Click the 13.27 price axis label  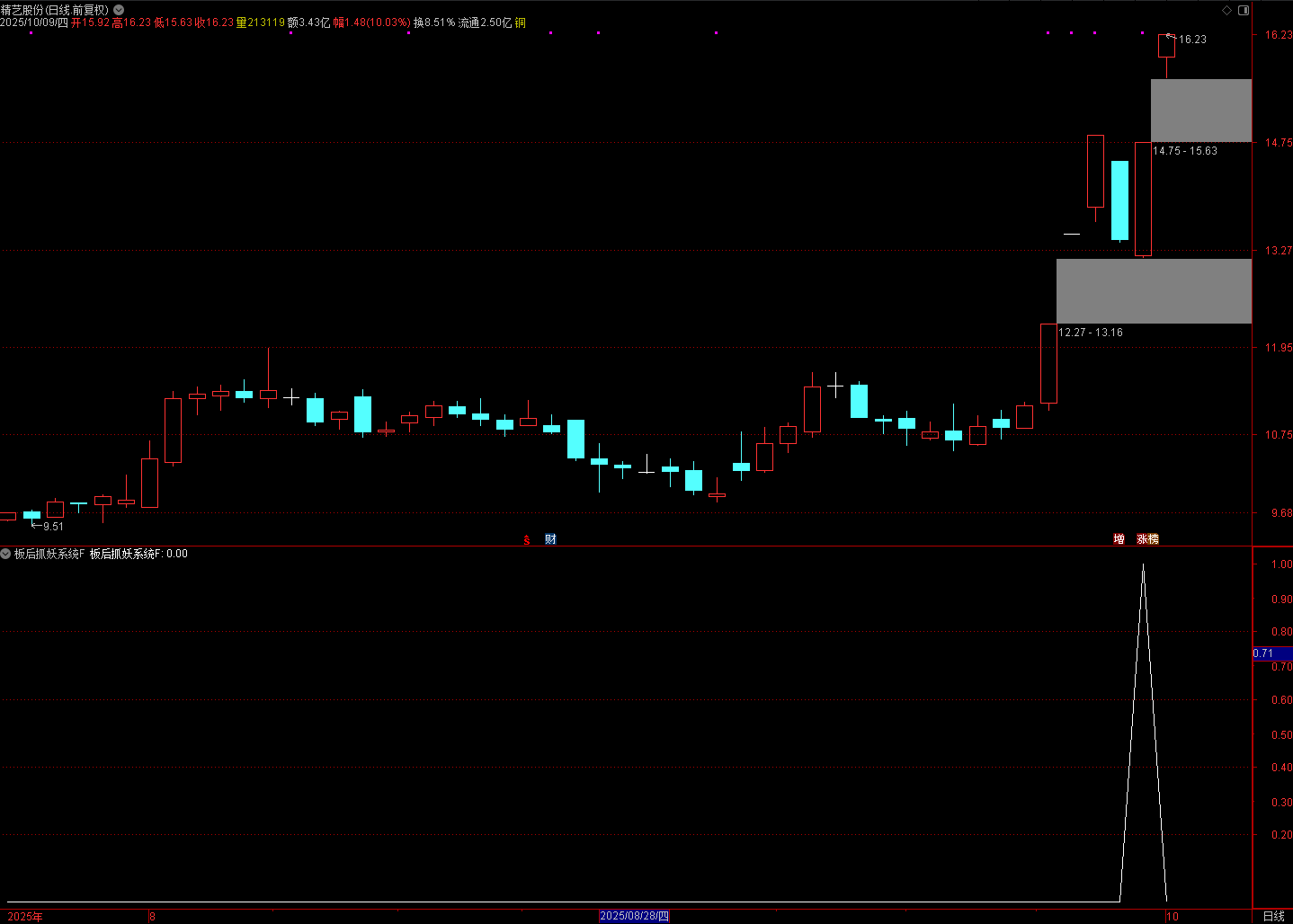pos(1278,250)
